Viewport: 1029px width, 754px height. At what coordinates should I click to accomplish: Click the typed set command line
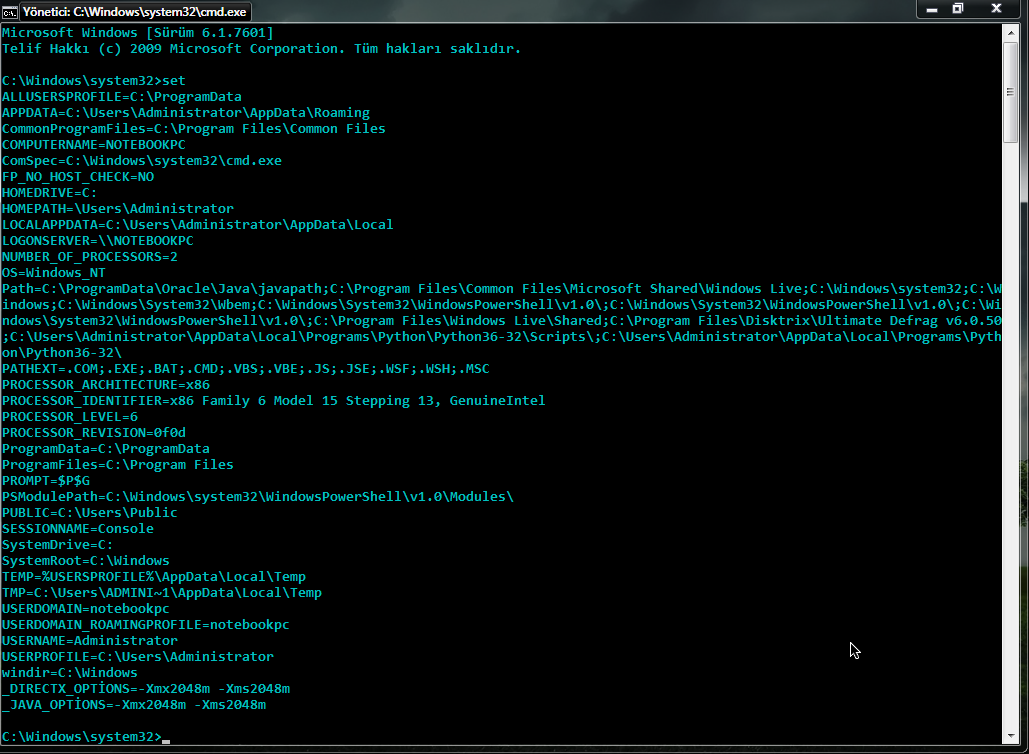pos(94,81)
